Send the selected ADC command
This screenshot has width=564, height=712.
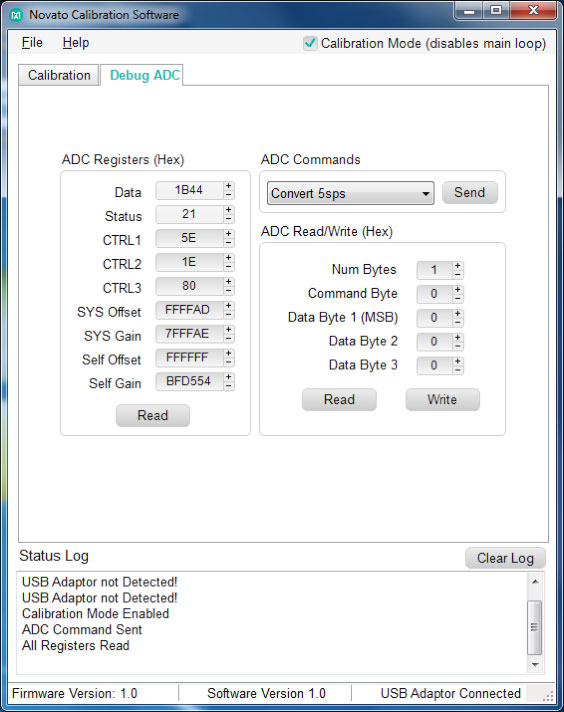[470, 193]
